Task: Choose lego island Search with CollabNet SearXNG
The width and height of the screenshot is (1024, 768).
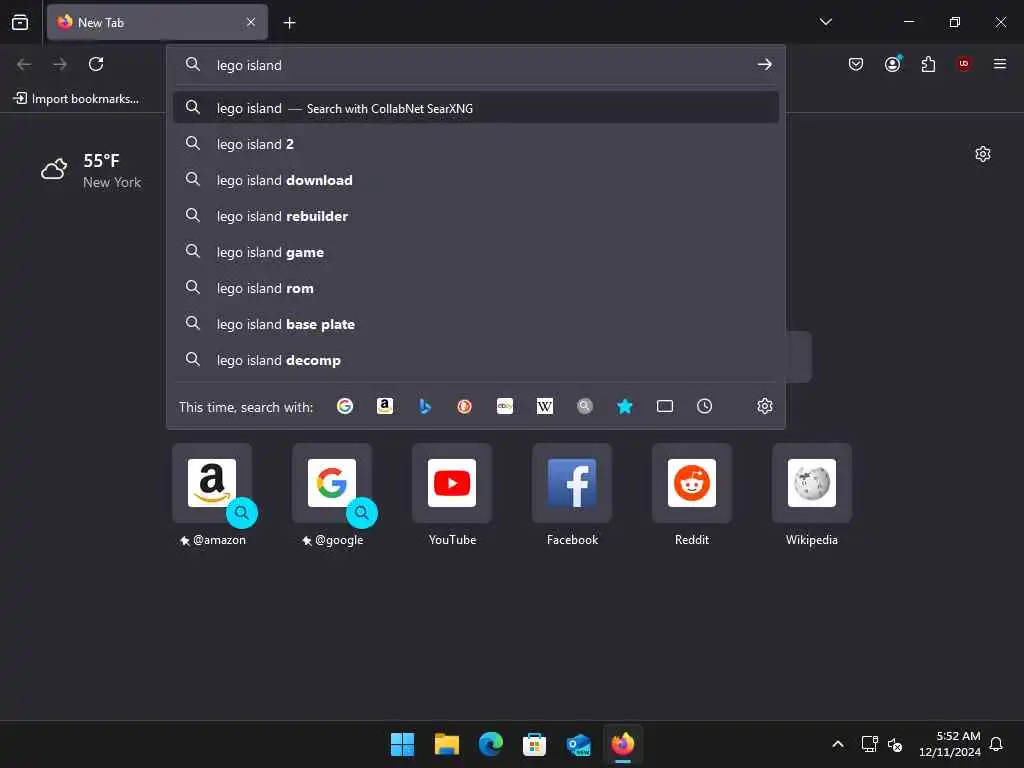Action: 476,108
